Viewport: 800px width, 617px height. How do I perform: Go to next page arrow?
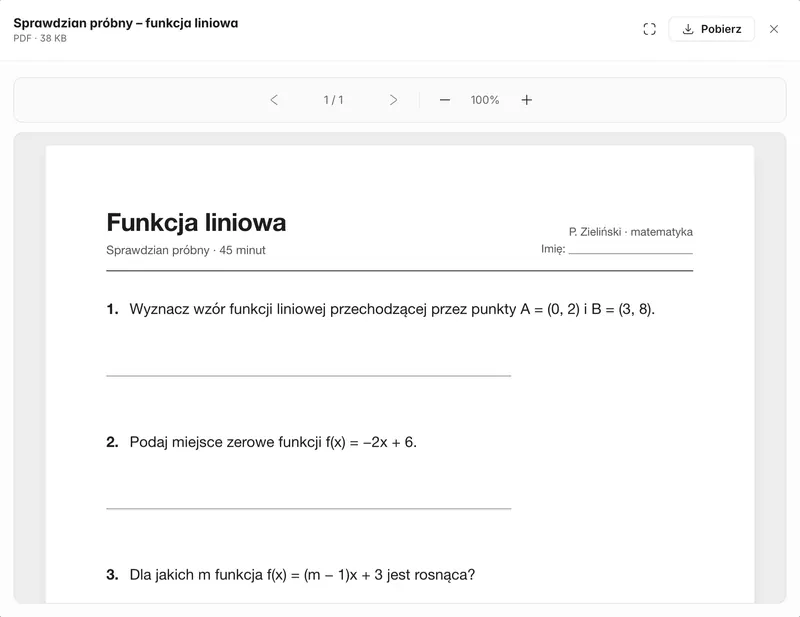[x=393, y=100]
